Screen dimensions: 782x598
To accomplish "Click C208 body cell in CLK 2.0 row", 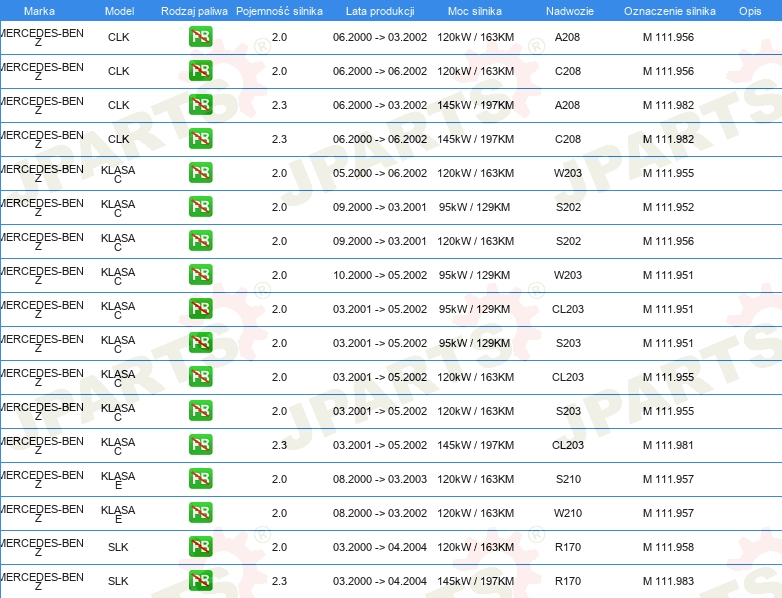I will (x=568, y=71).
